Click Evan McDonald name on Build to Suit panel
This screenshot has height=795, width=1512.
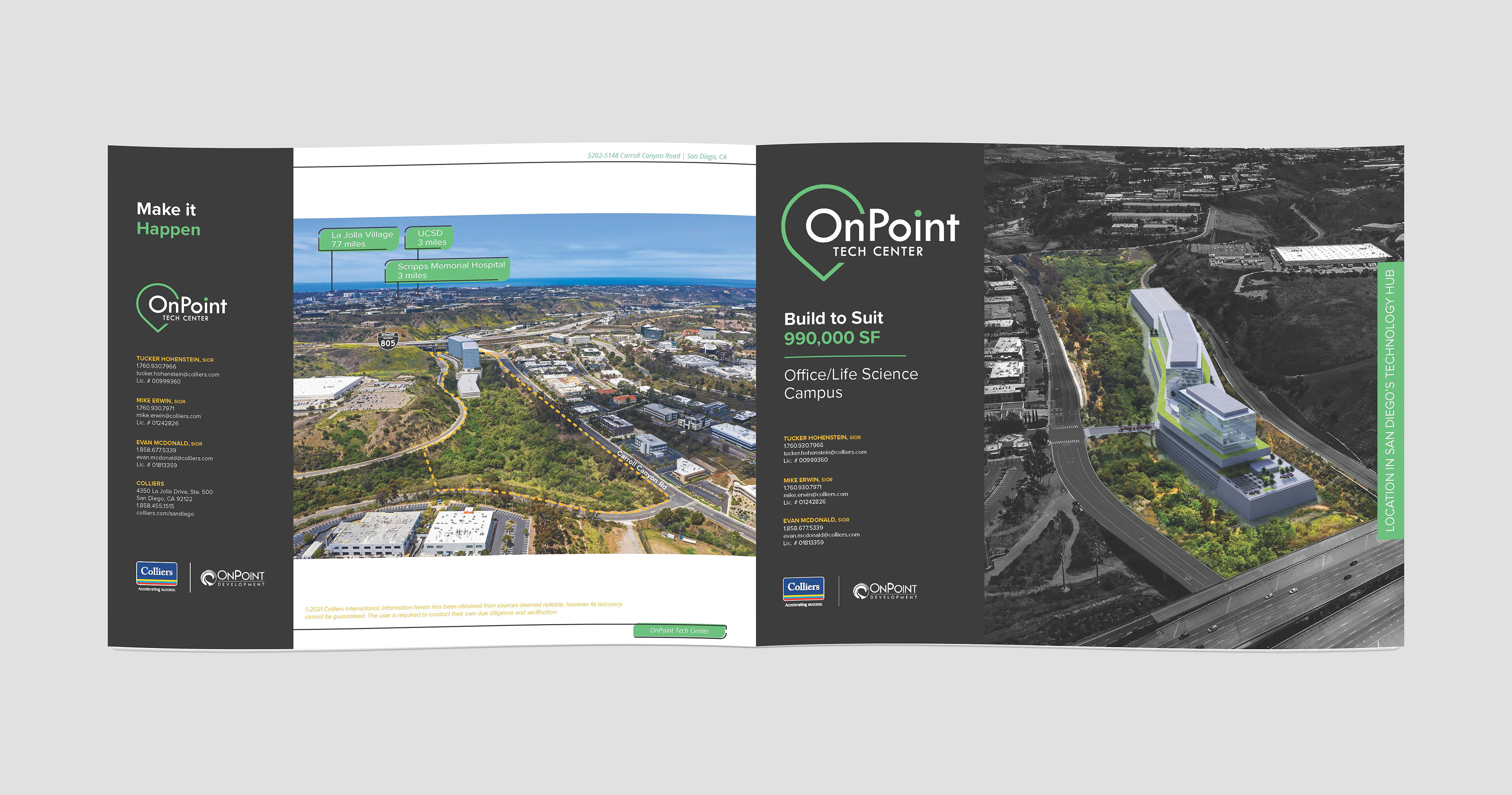click(x=816, y=520)
